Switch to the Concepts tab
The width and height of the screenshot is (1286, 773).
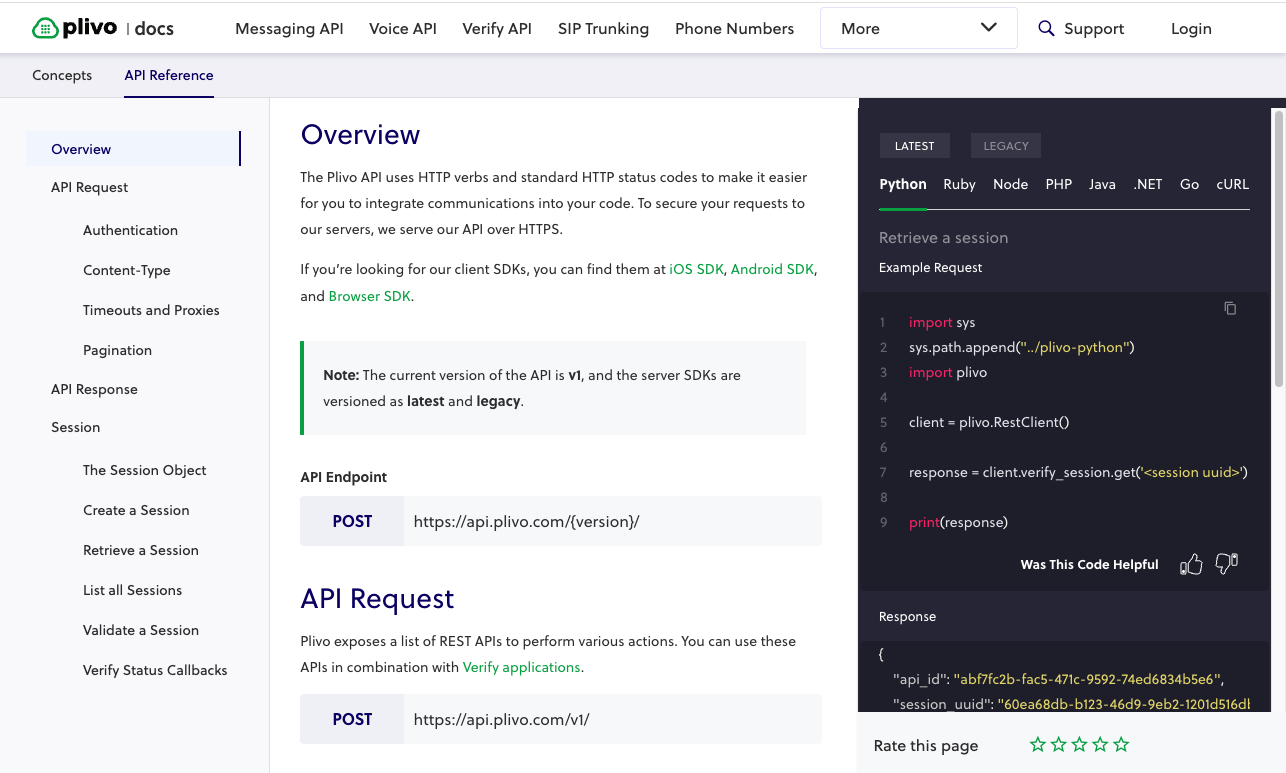62,75
